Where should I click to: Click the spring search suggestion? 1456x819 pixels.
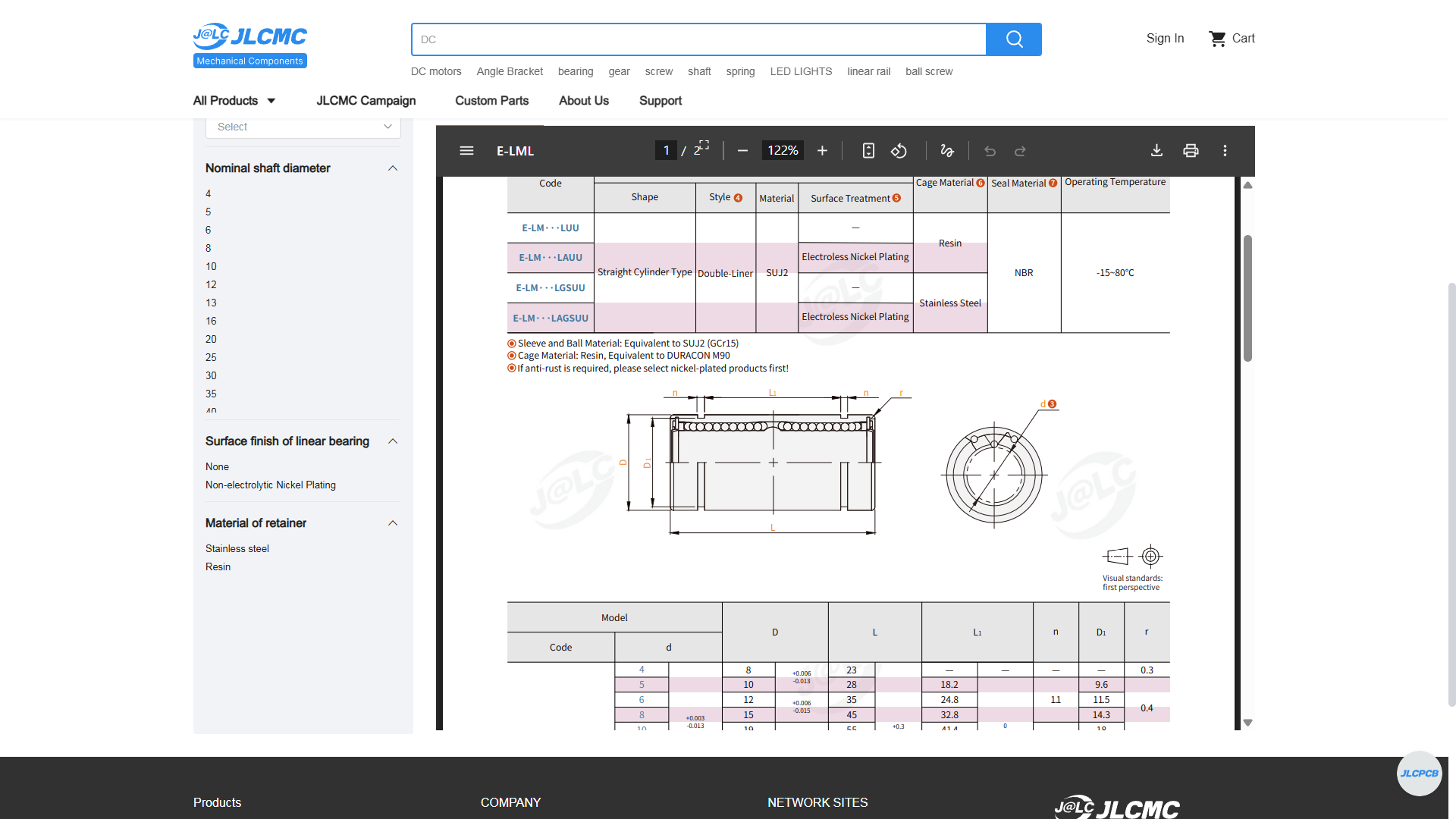(x=740, y=71)
